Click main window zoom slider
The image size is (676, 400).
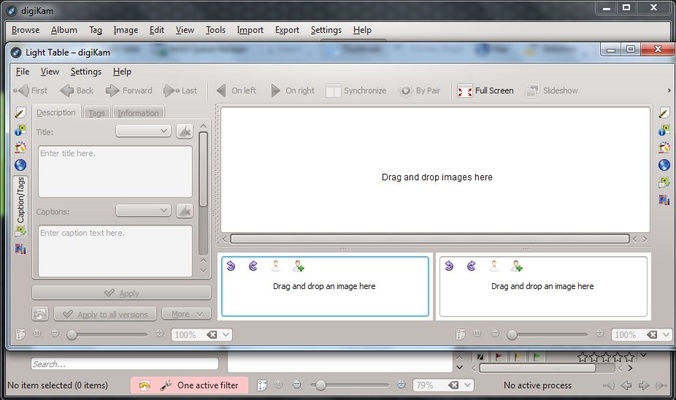(x=349, y=385)
